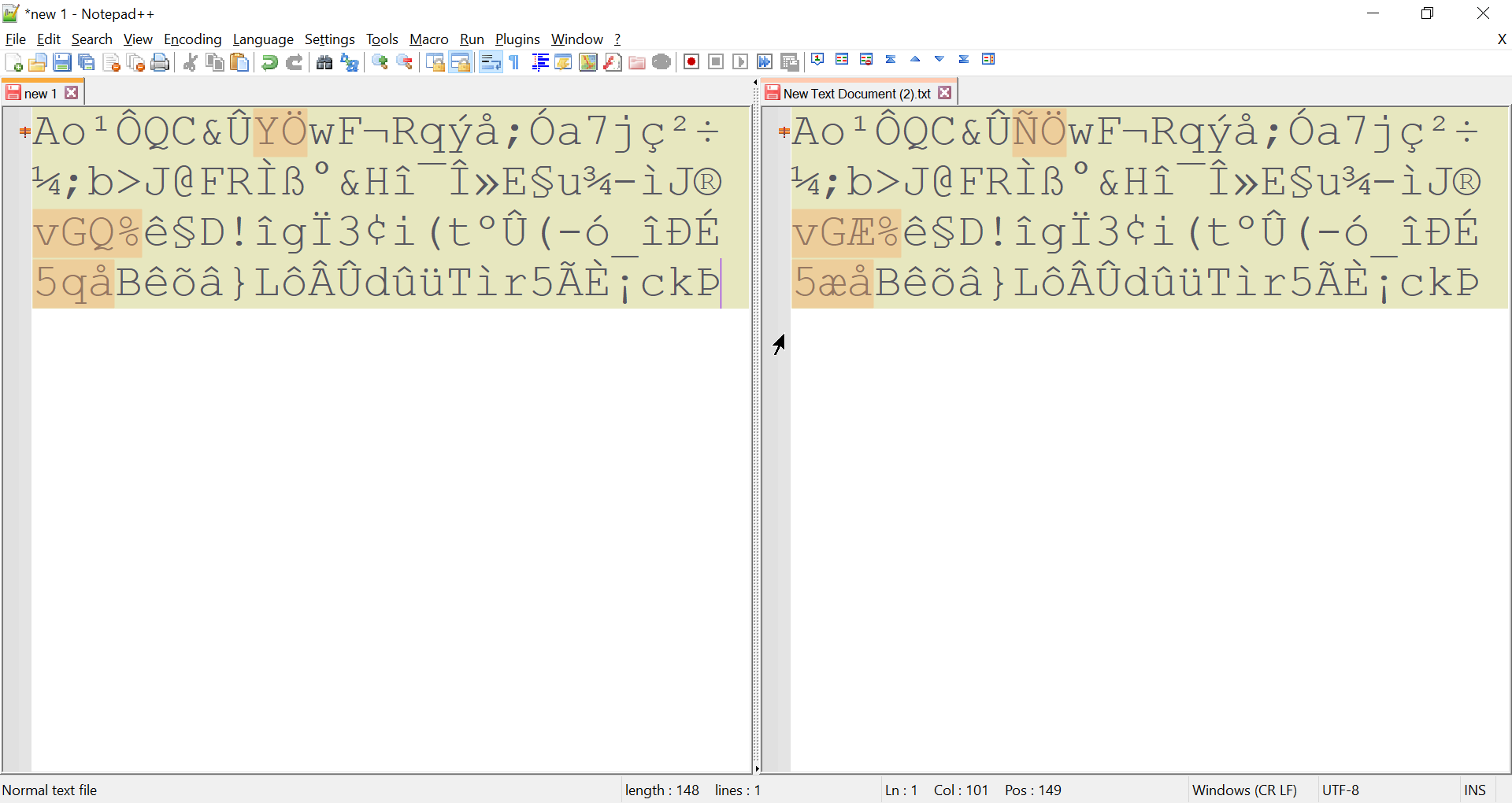
Task: Save all open documents
Action: pos(87,61)
